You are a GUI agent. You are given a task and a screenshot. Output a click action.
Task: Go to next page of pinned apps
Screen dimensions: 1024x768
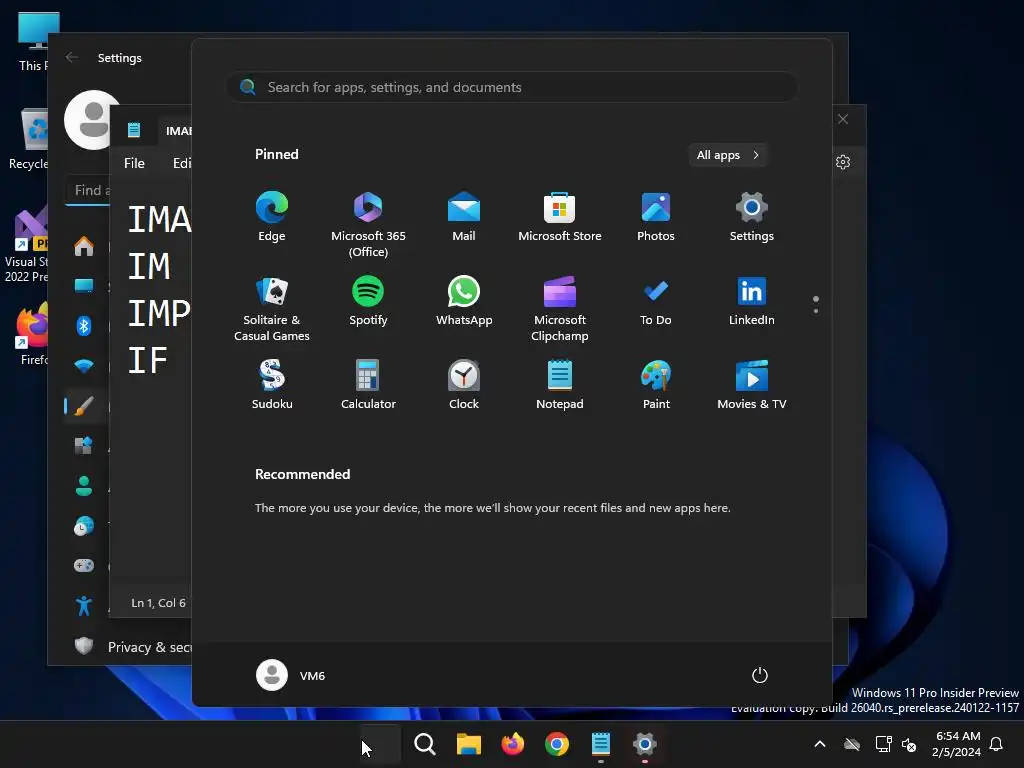tap(816, 310)
